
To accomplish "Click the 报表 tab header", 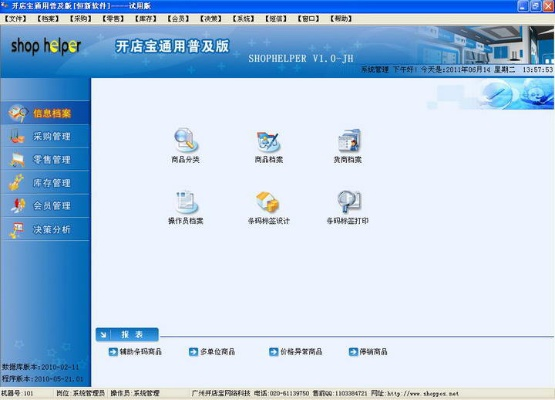I will [127, 335].
